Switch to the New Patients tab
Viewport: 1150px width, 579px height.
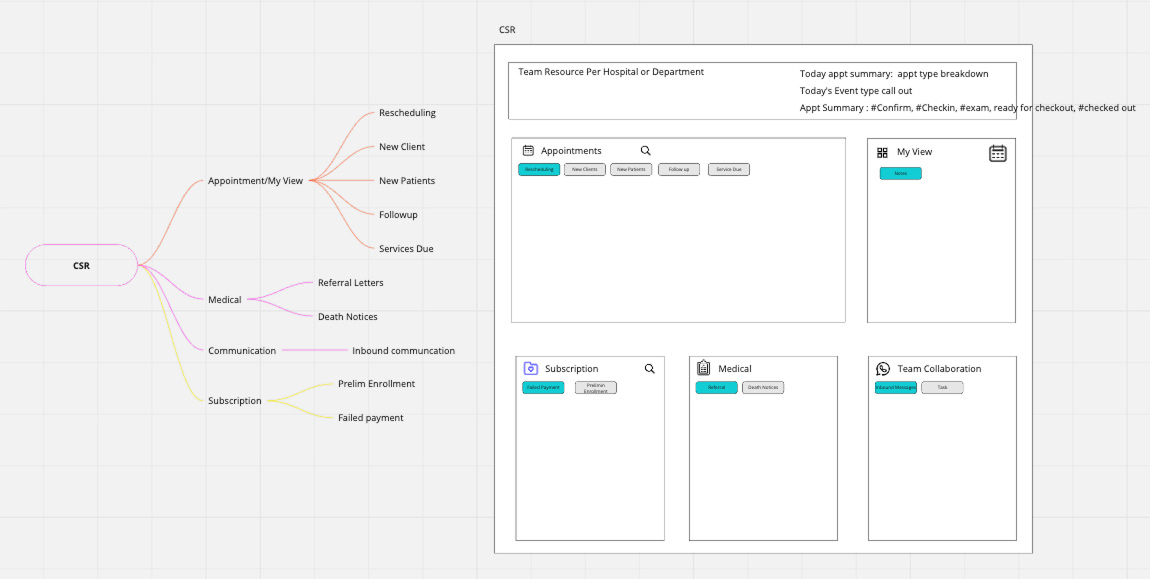[x=631, y=170]
